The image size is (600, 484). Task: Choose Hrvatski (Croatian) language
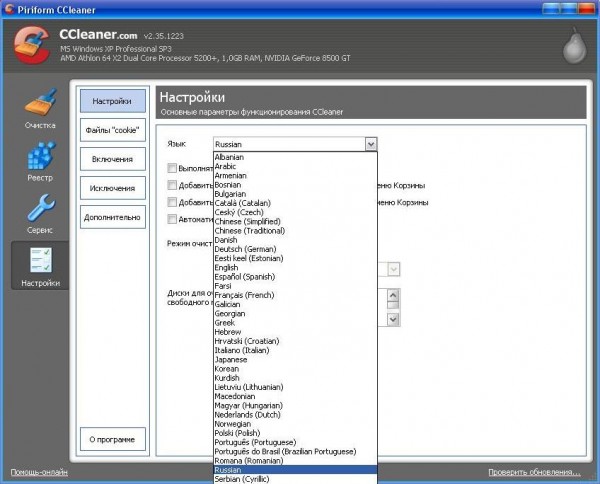295,341
